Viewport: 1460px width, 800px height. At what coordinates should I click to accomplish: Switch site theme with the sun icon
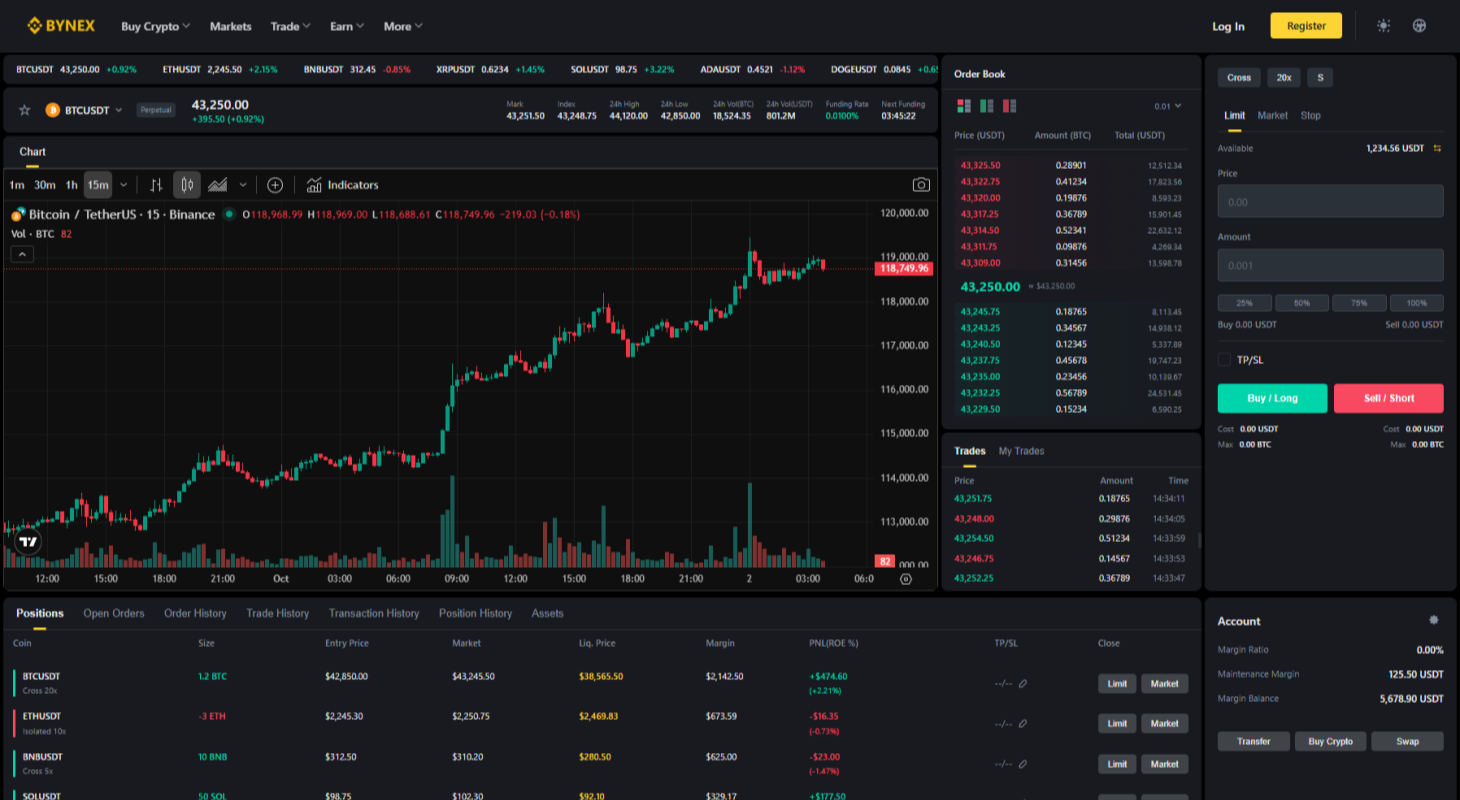click(1383, 26)
